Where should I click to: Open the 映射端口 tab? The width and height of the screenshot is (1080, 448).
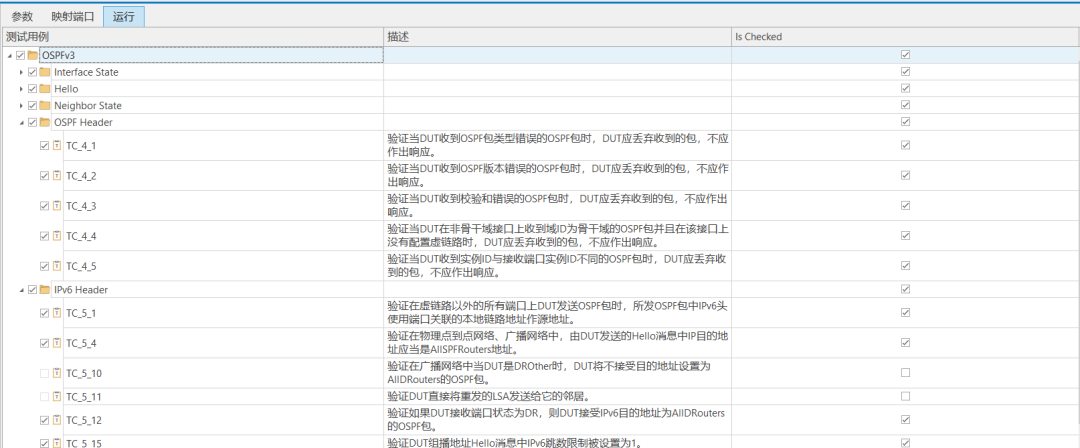[73, 17]
